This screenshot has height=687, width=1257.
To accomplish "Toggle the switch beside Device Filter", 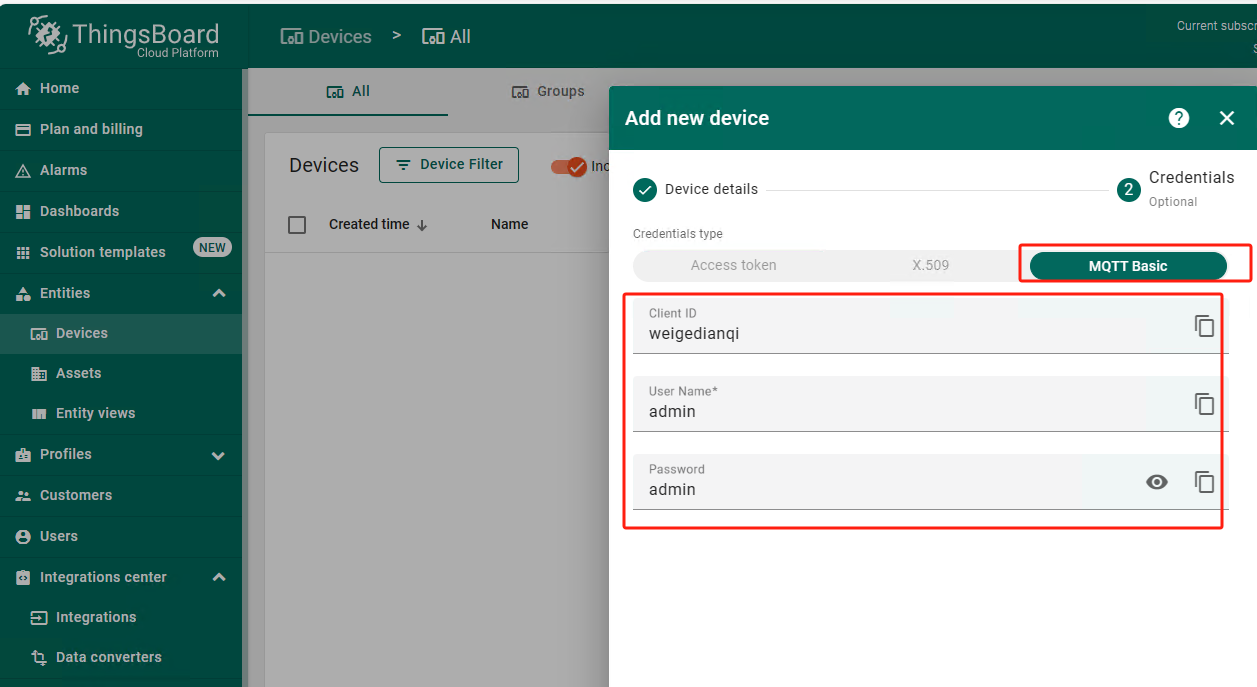I will click(x=568, y=167).
